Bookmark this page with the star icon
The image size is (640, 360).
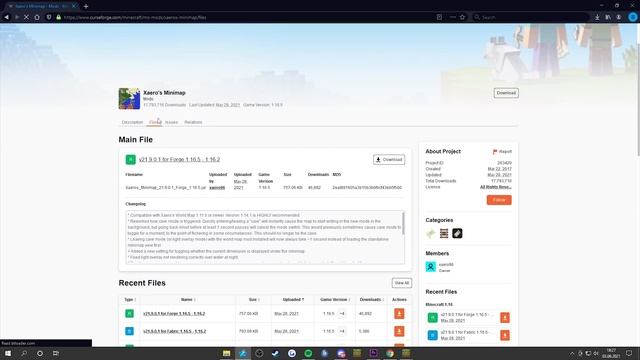pos(462,17)
